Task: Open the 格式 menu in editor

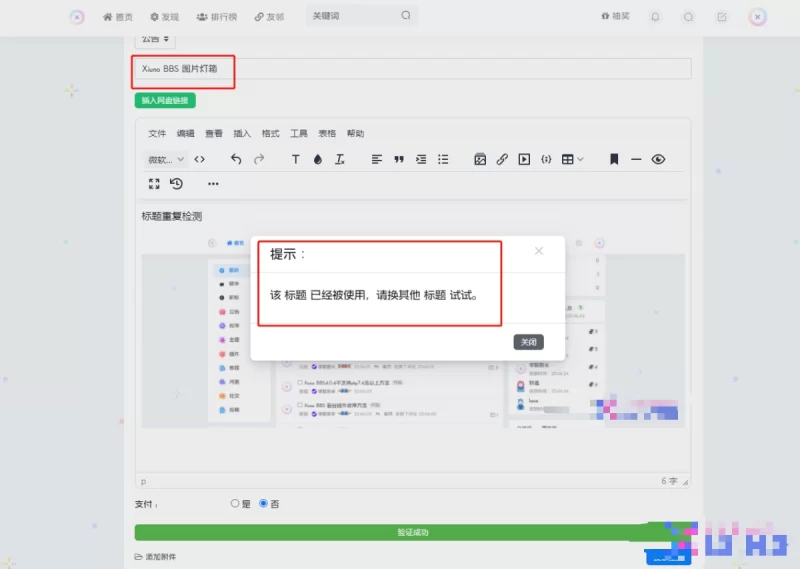Action: pos(270,133)
